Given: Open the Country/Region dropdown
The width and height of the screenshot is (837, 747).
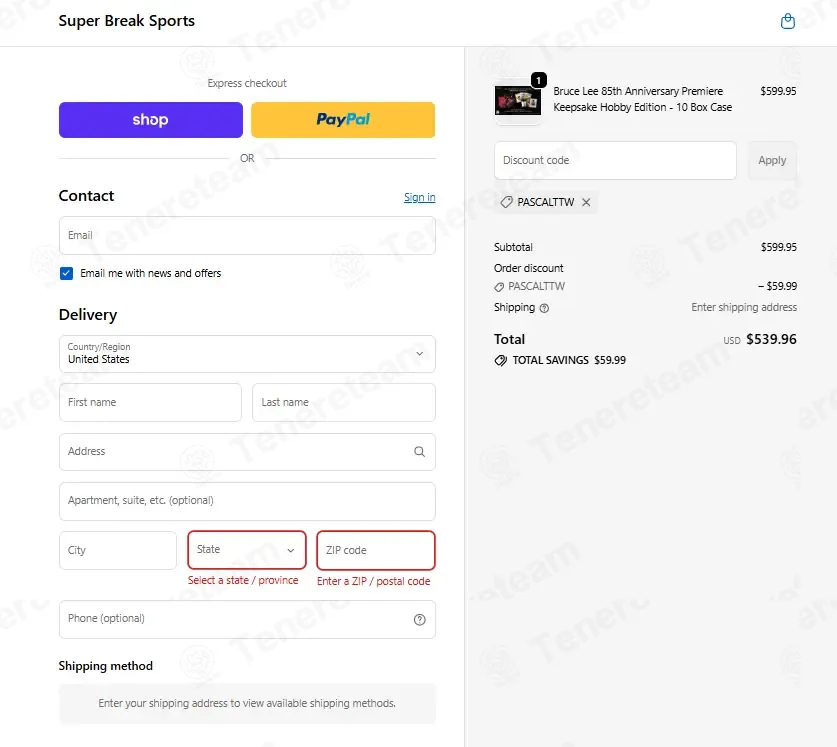Looking at the screenshot, I should tap(247, 354).
